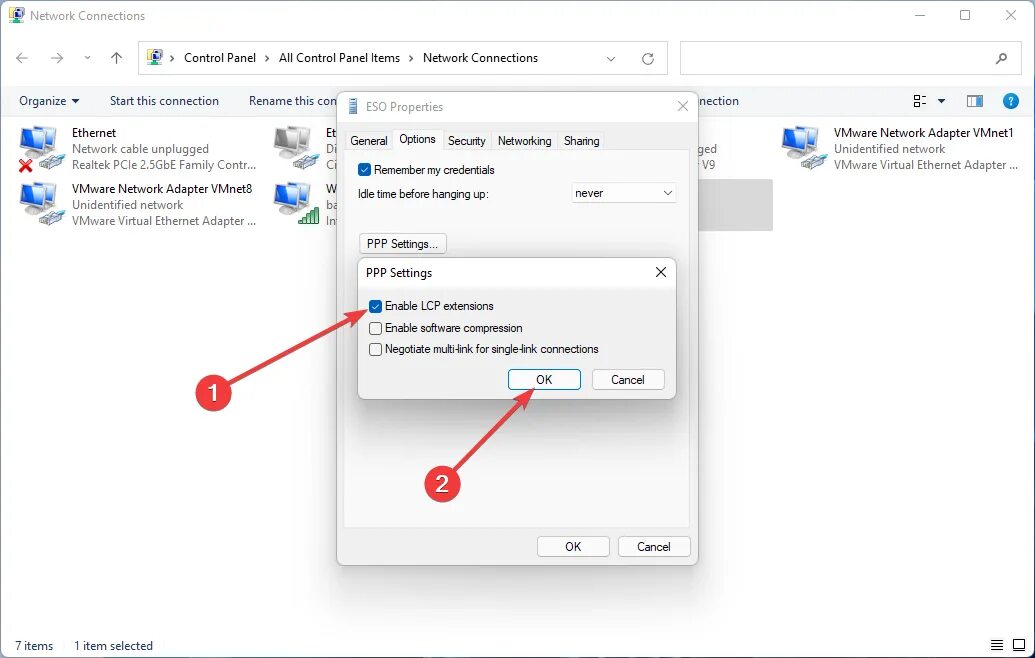The width and height of the screenshot is (1035, 658).
Task: Click the Network cable unplugged text
Action: click(140, 149)
